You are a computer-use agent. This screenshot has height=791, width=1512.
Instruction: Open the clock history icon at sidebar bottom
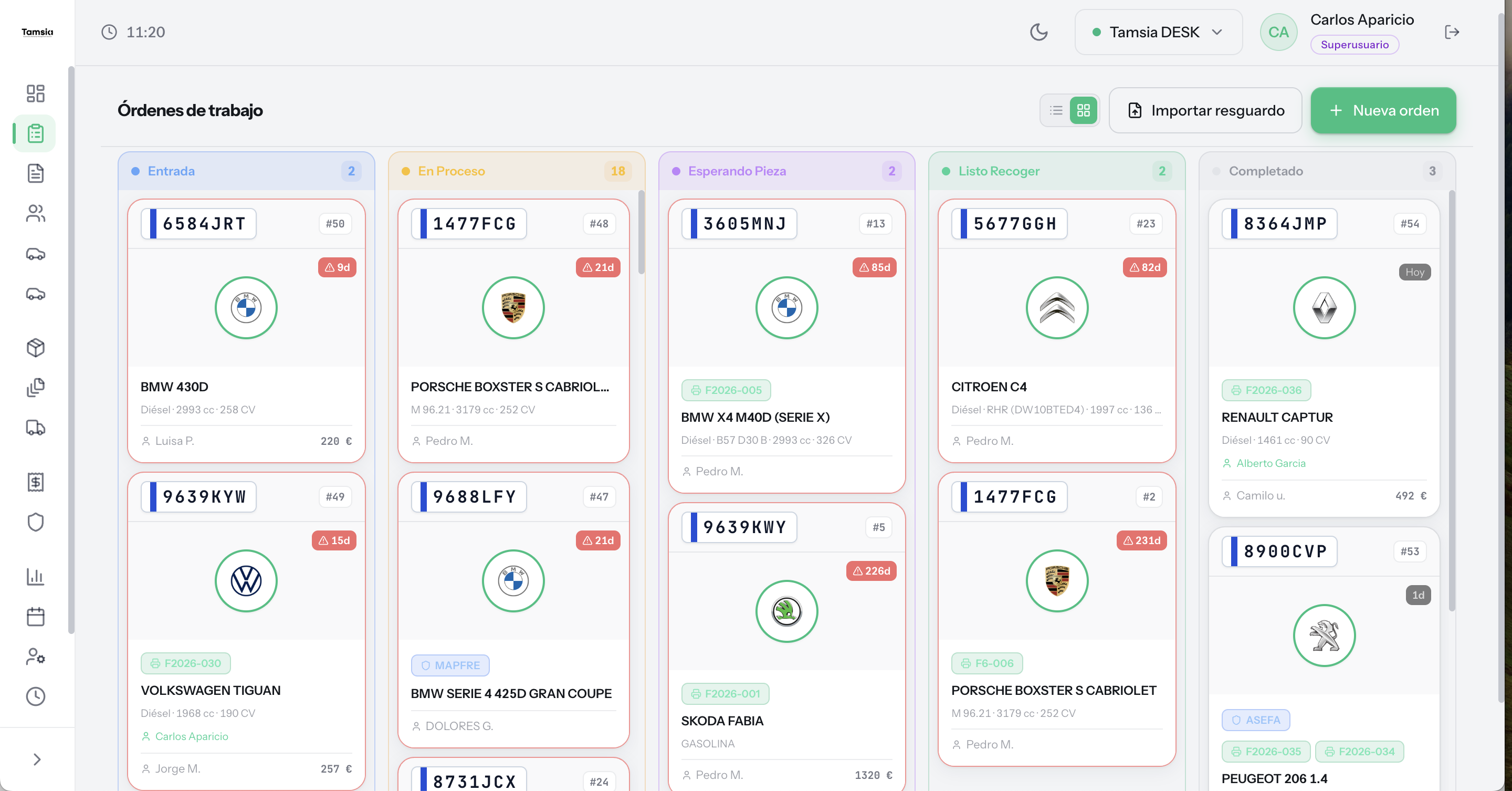tap(35, 696)
